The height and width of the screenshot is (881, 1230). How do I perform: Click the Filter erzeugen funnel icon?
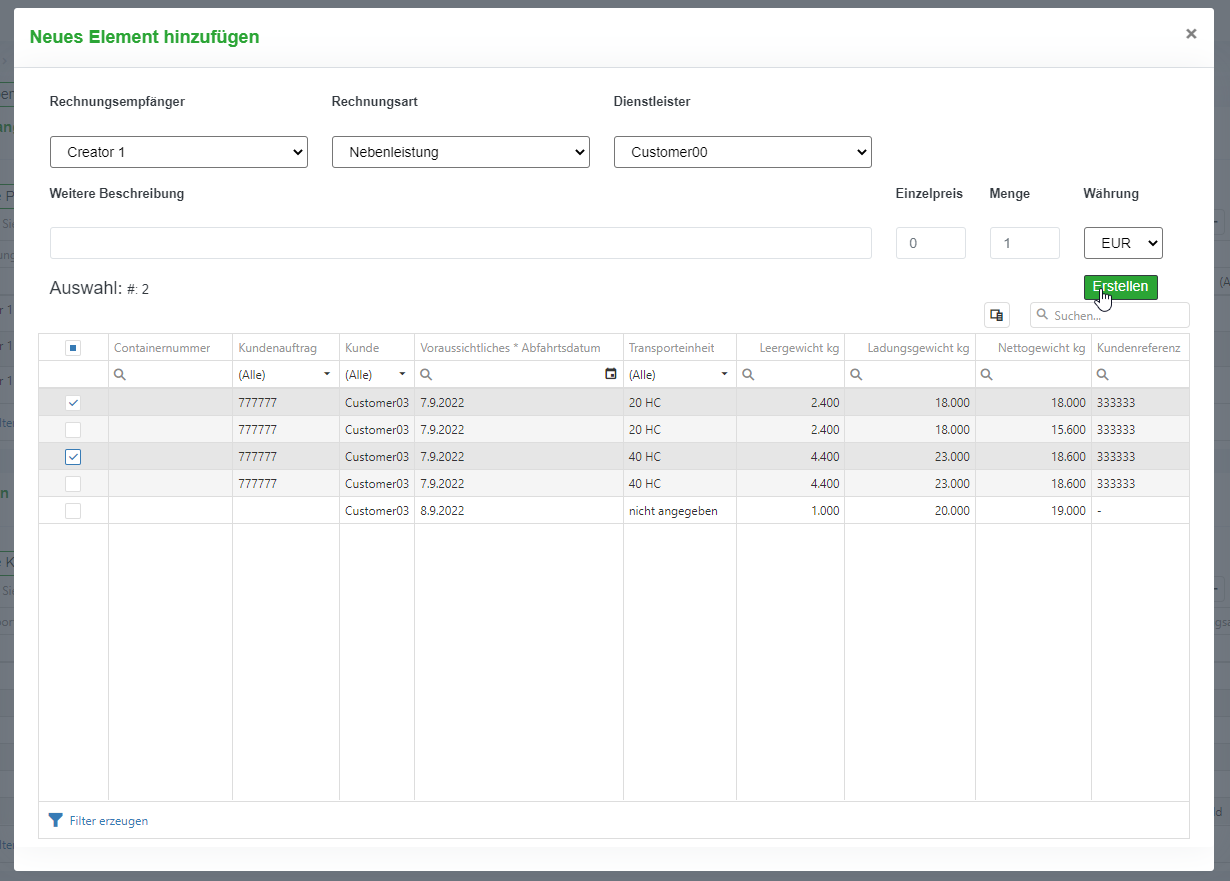pos(56,820)
